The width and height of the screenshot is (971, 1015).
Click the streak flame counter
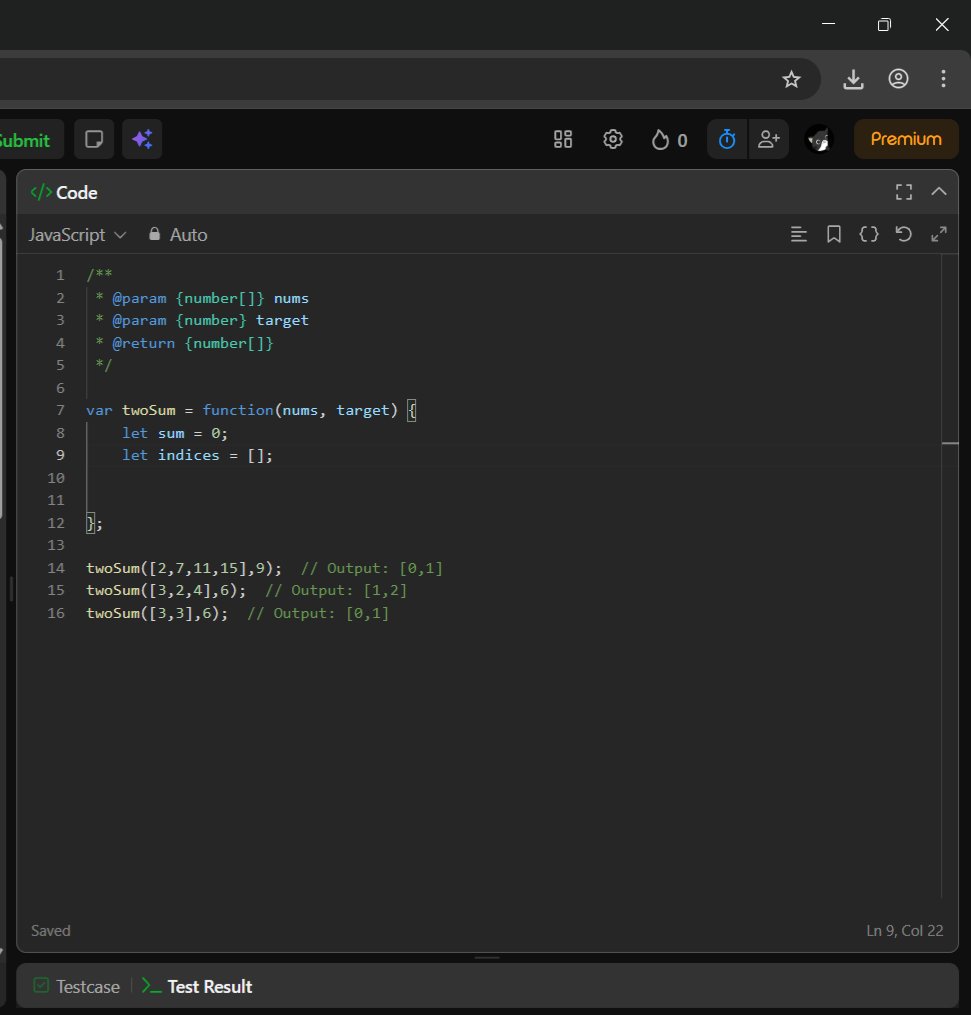pos(669,140)
